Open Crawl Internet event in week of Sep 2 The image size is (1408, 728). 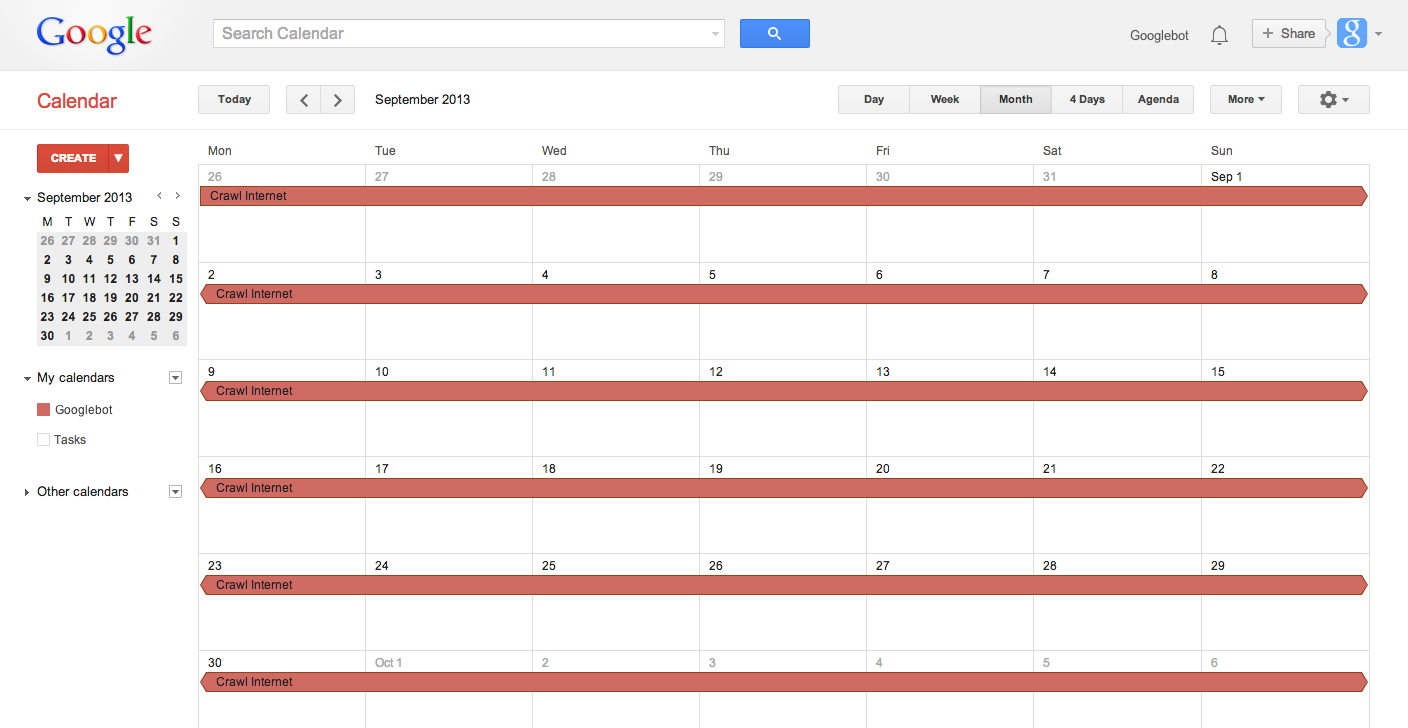(x=784, y=294)
